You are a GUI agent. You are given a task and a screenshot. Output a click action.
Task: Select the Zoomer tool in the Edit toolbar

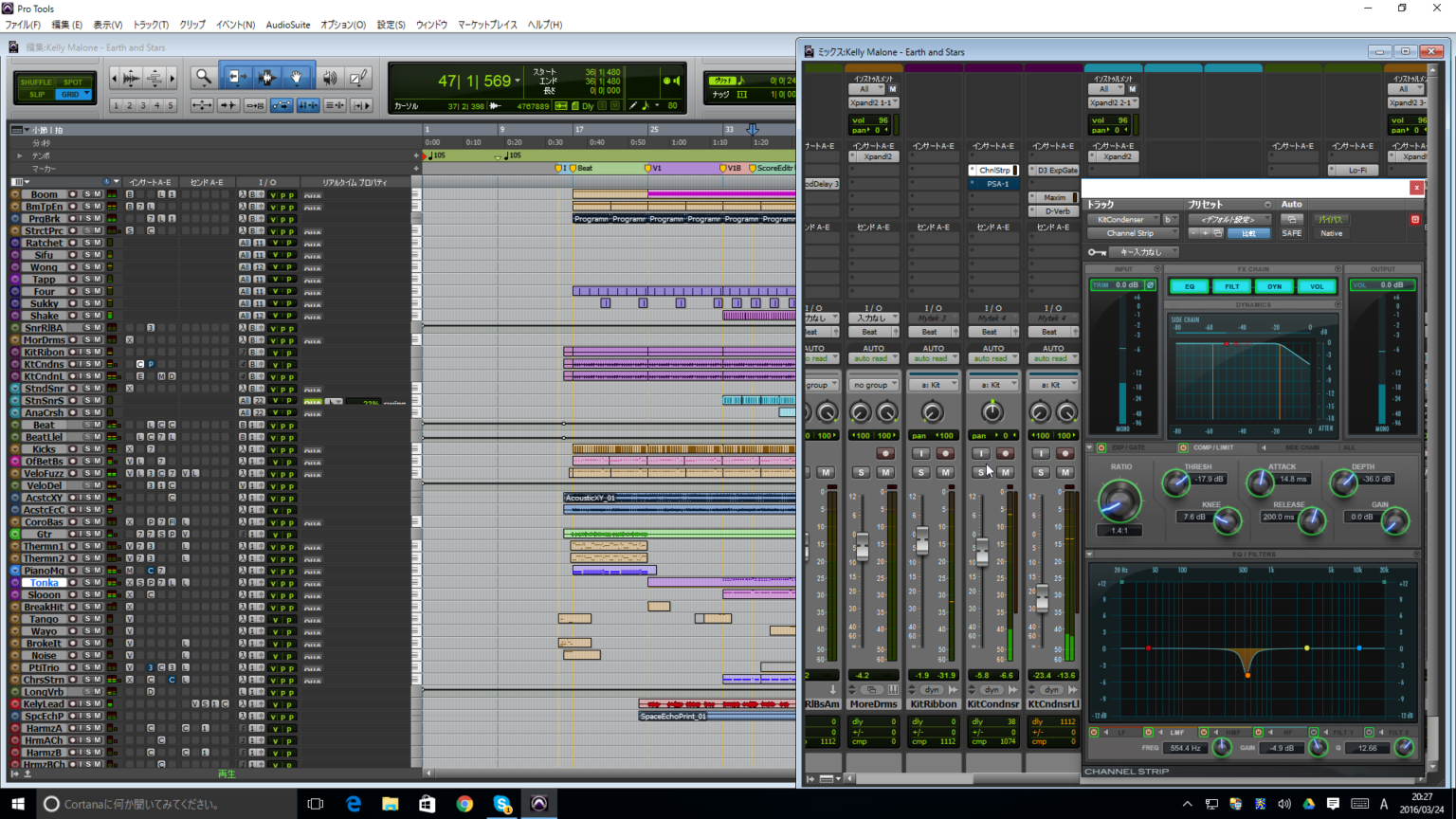(202, 77)
